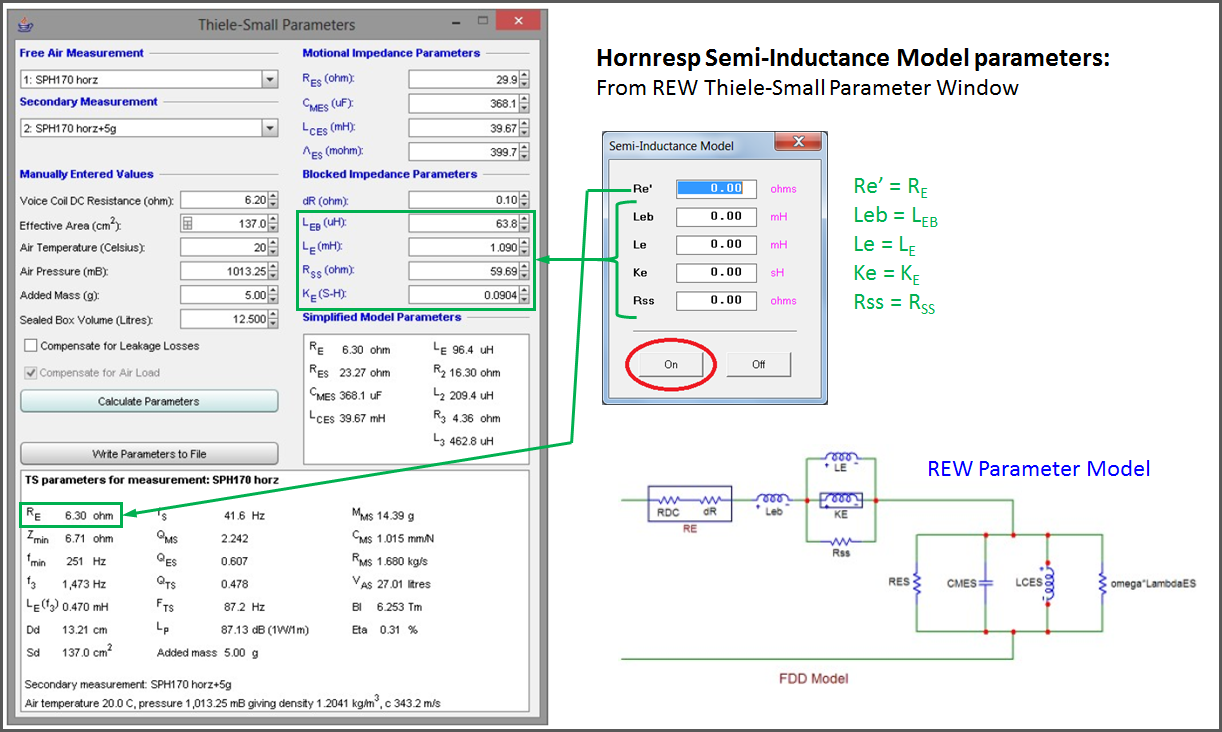Screen dimensions: 1222x732
Task: Close the Thiele-Small Parameters window
Action: pos(518,20)
